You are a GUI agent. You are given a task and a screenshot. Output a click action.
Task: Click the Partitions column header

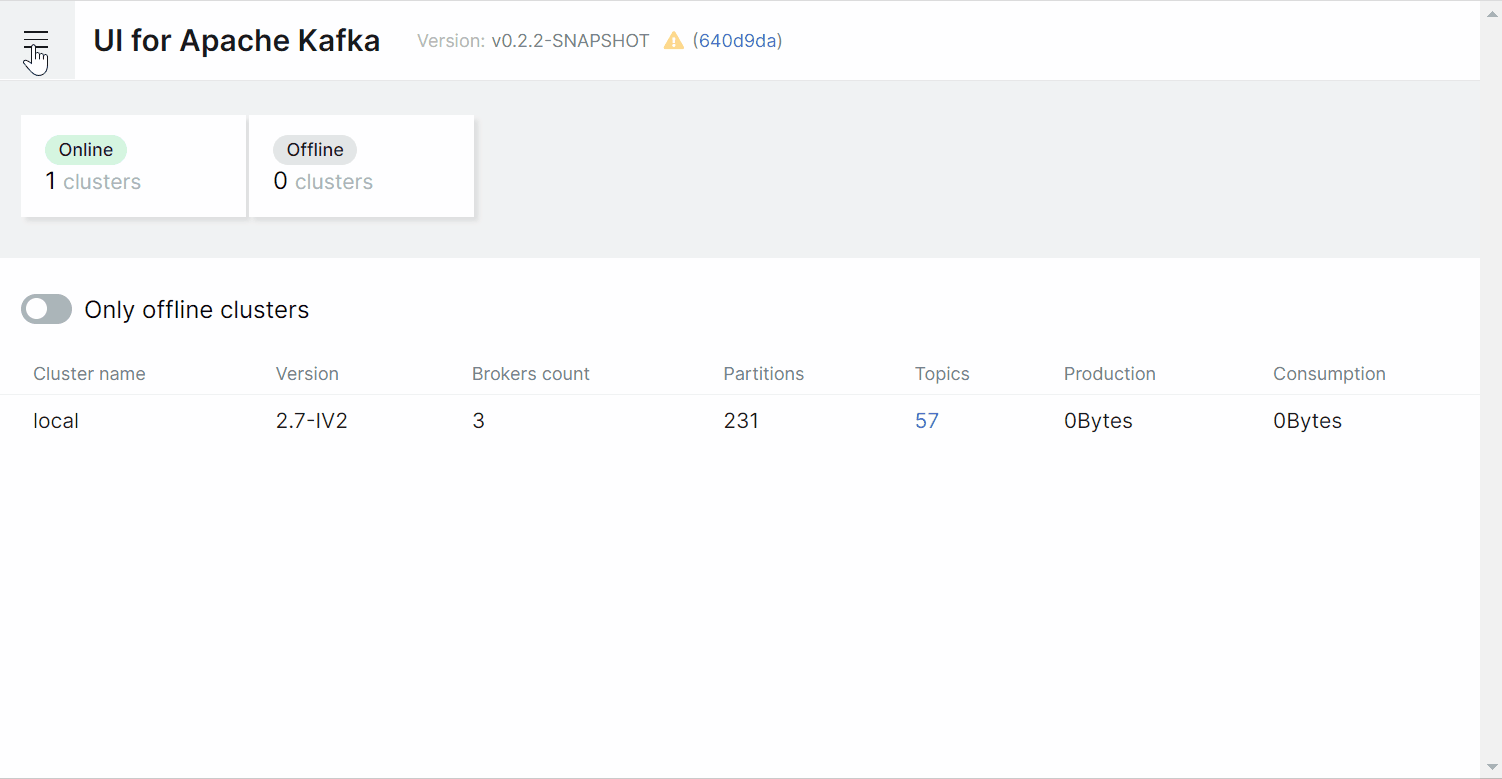(763, 373)
